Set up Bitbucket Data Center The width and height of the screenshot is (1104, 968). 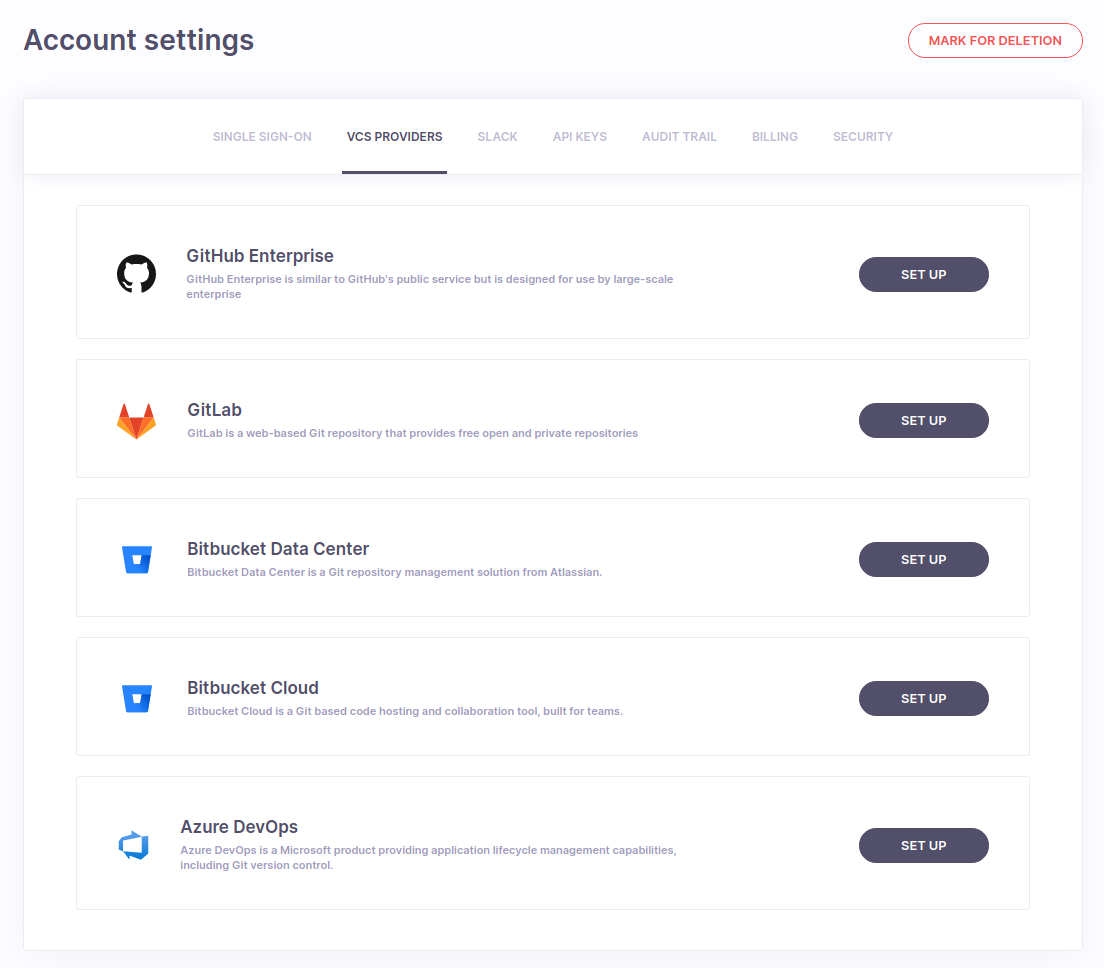point(923,560)
